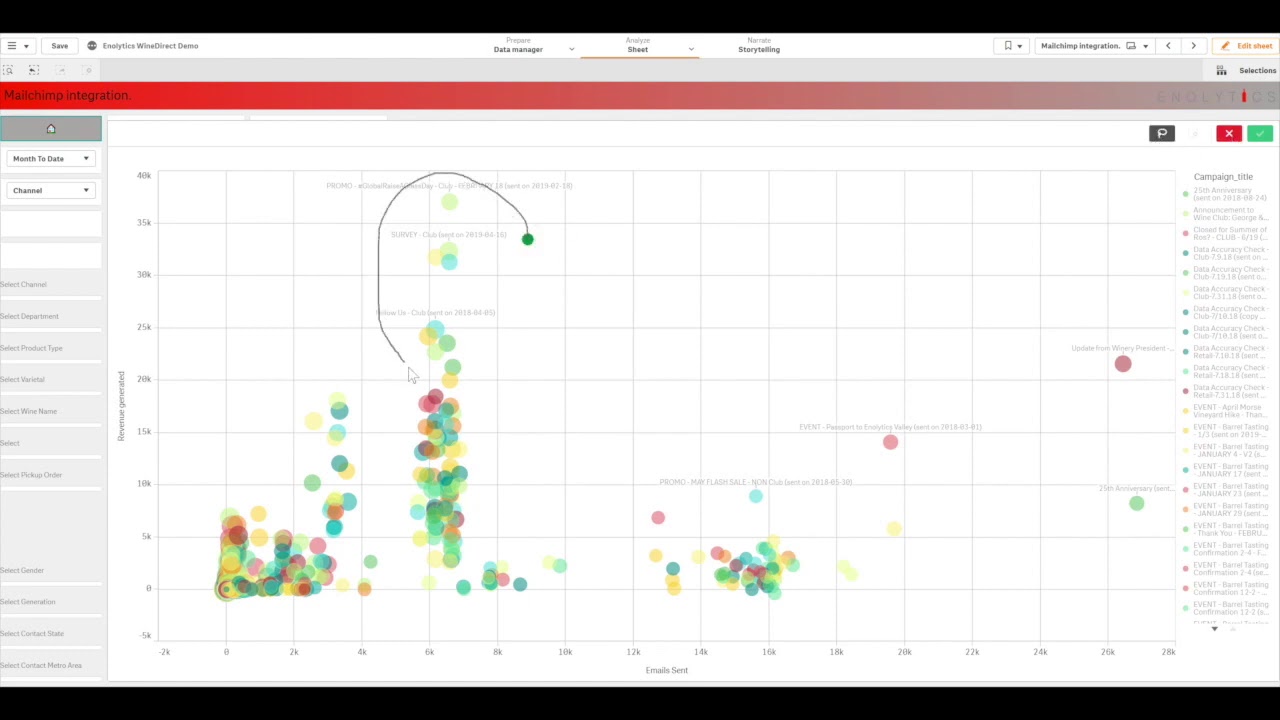Click the Update from Winery President bubble

pyautogui.click(x=1123, y=364)
